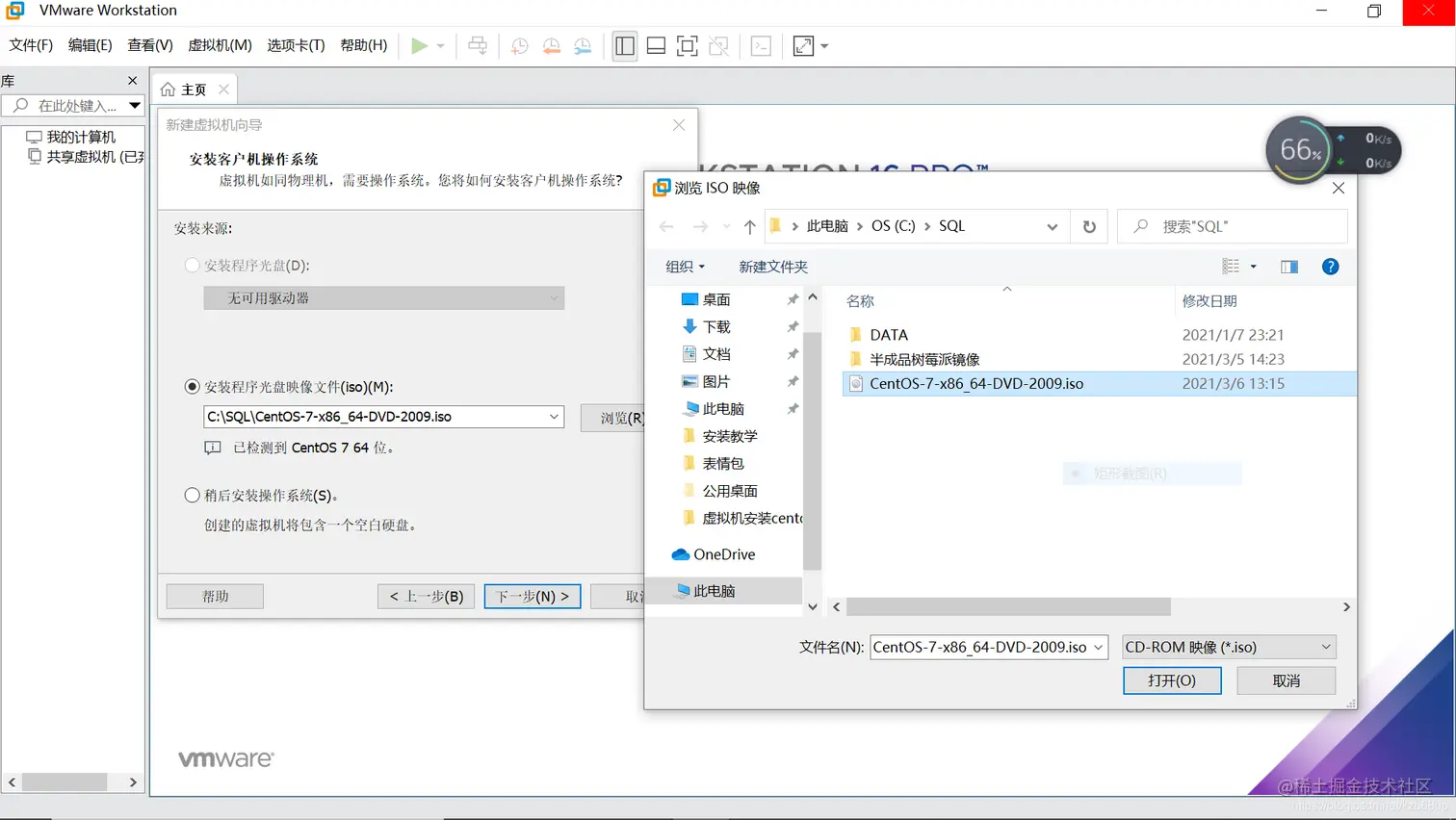
Task: Open the Edit (编辑) menu
Action: (90, 45)
